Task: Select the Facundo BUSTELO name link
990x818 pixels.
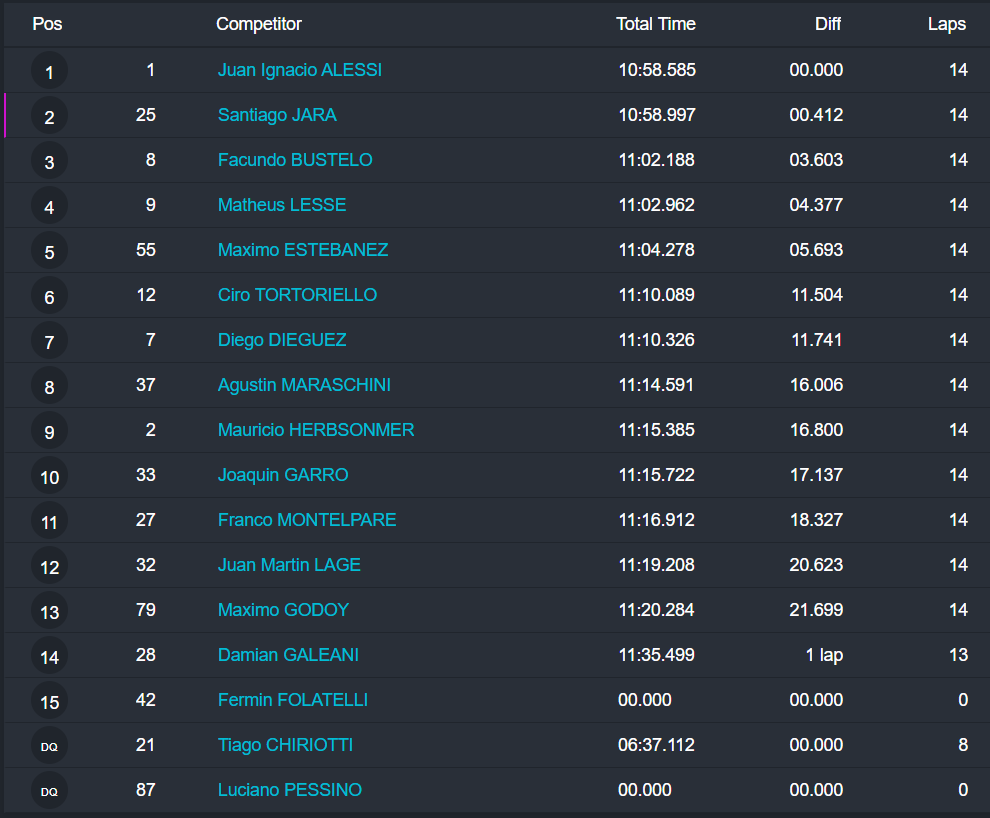Action: coord(295,160)
